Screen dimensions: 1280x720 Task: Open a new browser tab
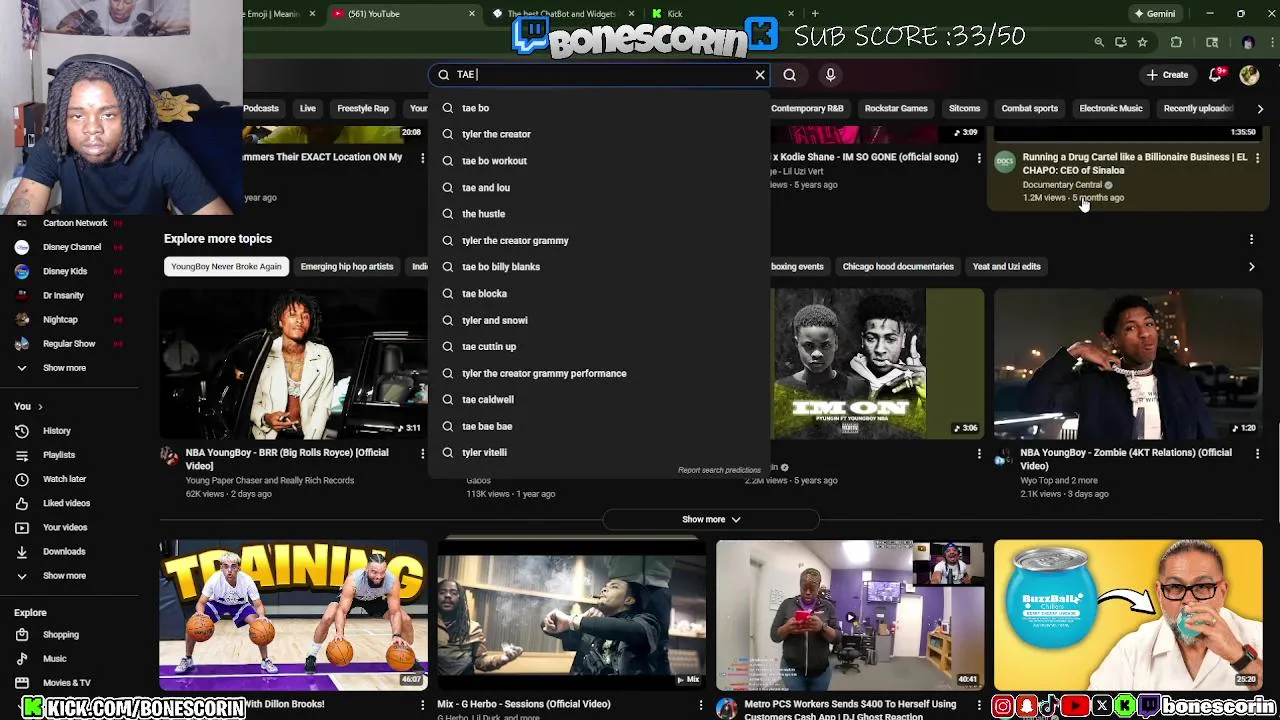[815, 14]
